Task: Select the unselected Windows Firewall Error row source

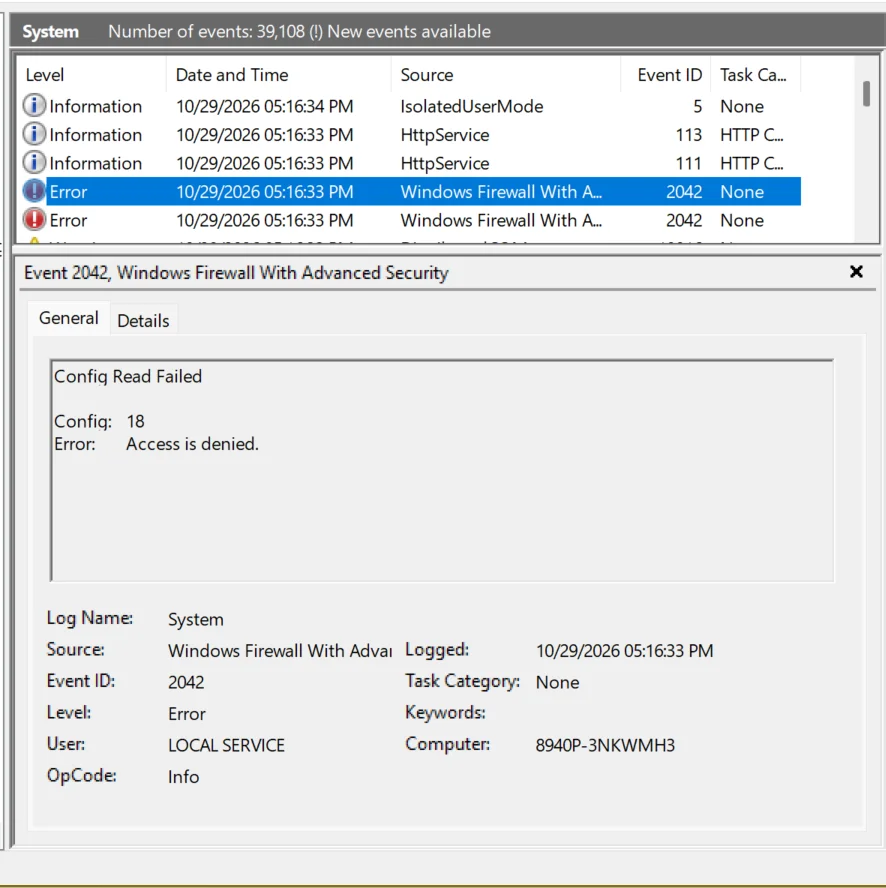Action: tap(501, 220)
